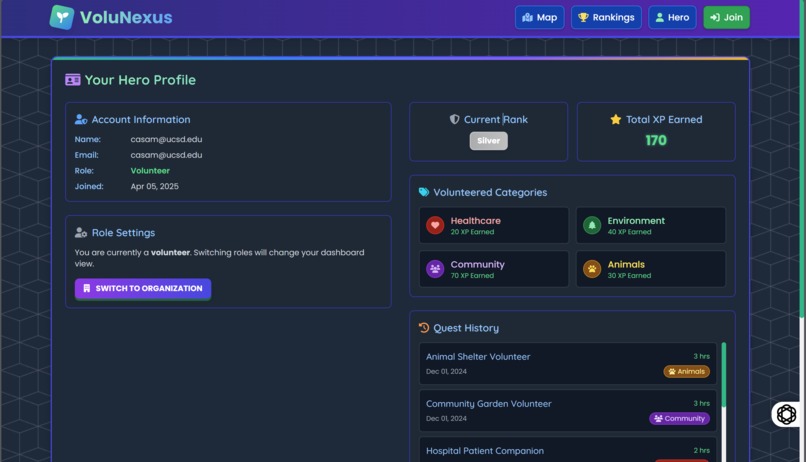The image size is (806, 462).
Task: Select the Environment category card
Action: (651, 225)
